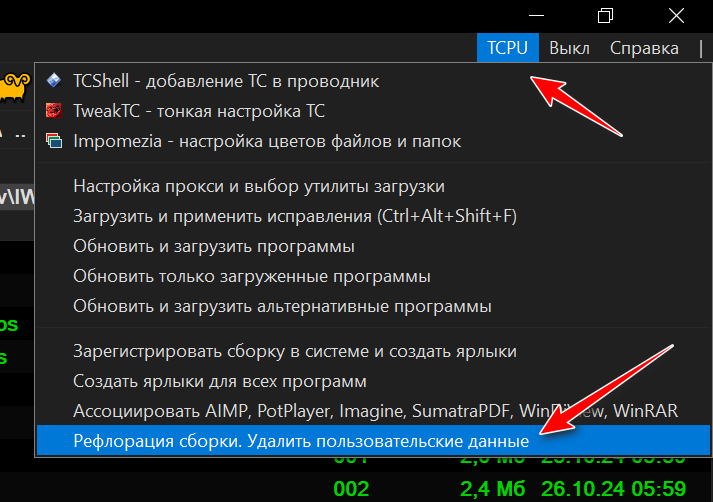Click the yellow ram icon in toolbar
713x502 pixels.
[x=15, y=87]
